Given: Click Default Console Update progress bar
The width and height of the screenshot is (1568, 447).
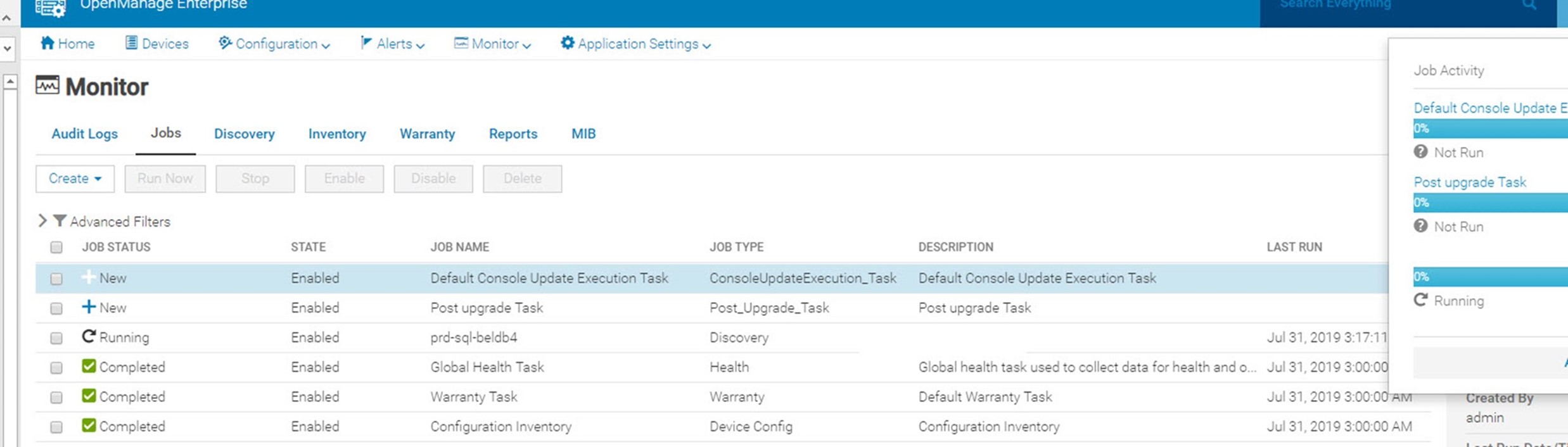Looking at the screenshot, I should [x=1490, y=129].
